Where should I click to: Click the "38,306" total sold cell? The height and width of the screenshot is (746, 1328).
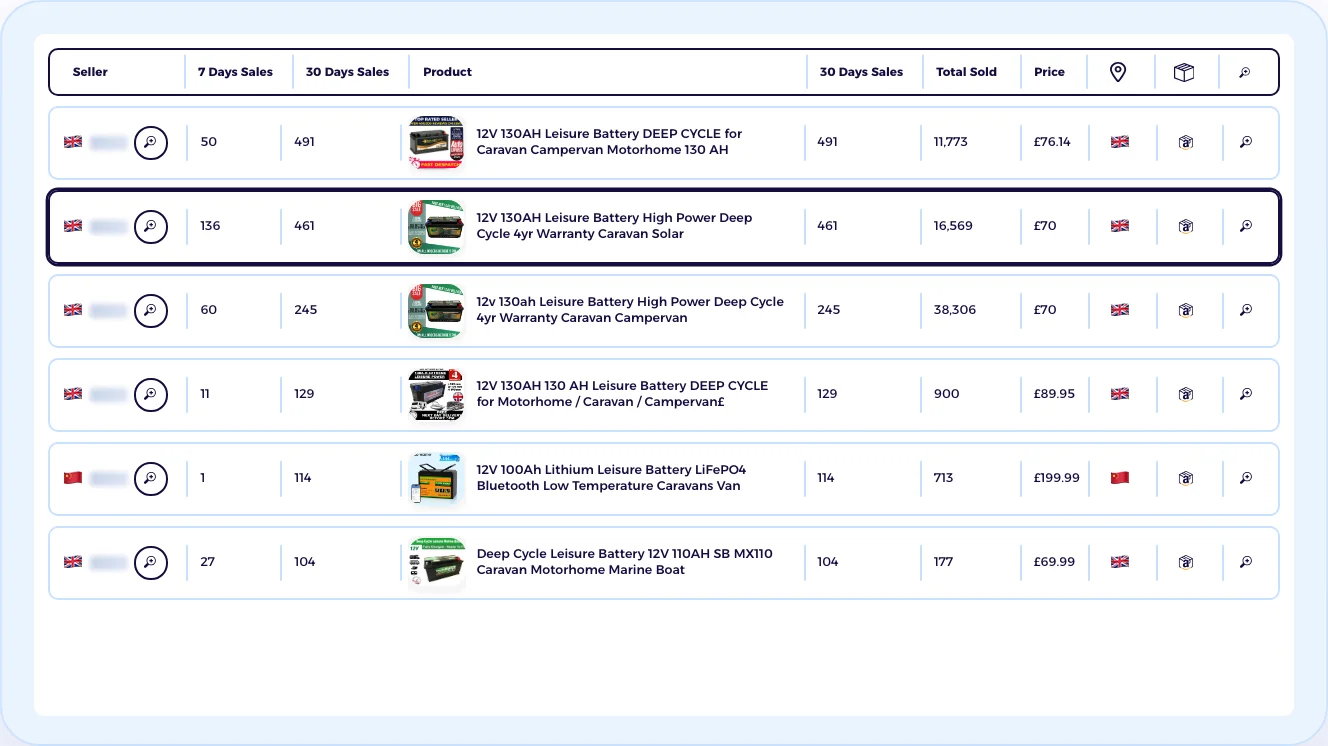pyautogui.click(x=955, y=310)
